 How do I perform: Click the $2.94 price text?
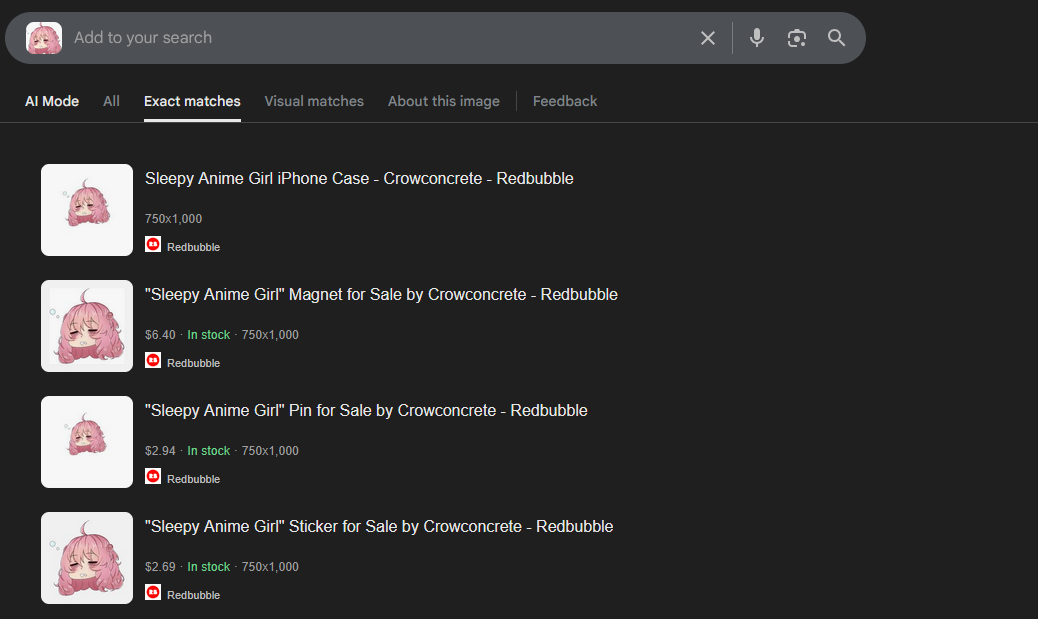click(160, 451)
